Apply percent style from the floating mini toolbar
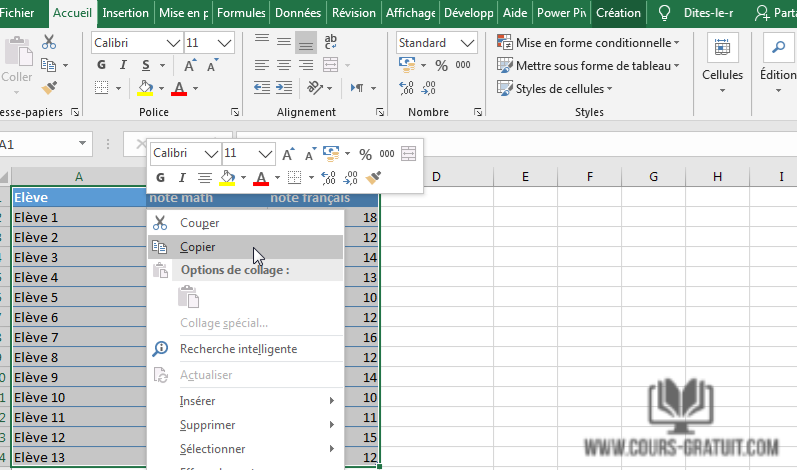Viewport: 797px width, 470px height. click(x=365, y=154)
